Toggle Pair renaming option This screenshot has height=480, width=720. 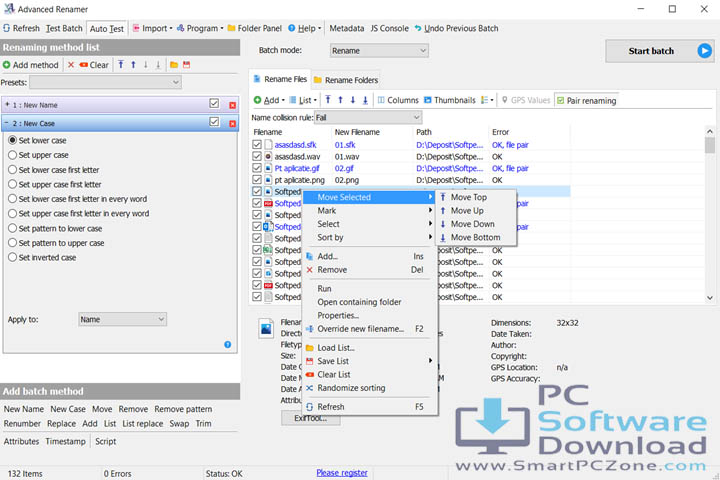pos(586,100)
